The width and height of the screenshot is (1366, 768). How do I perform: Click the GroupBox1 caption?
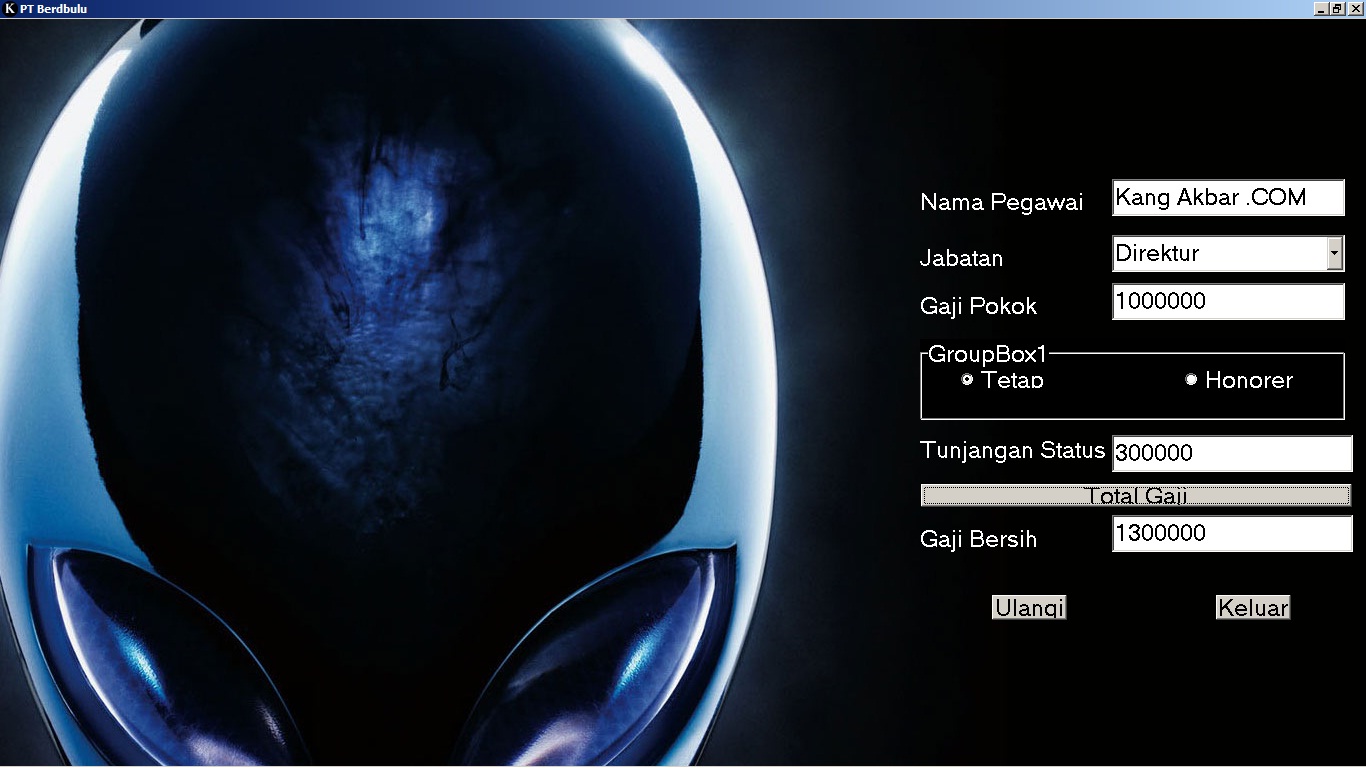point(987,354)
